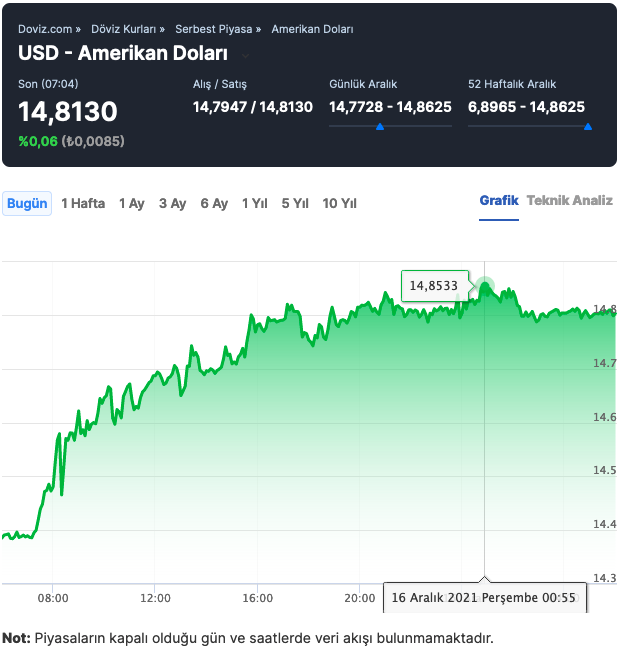Click the Günlük Aralık range marker

379,127
